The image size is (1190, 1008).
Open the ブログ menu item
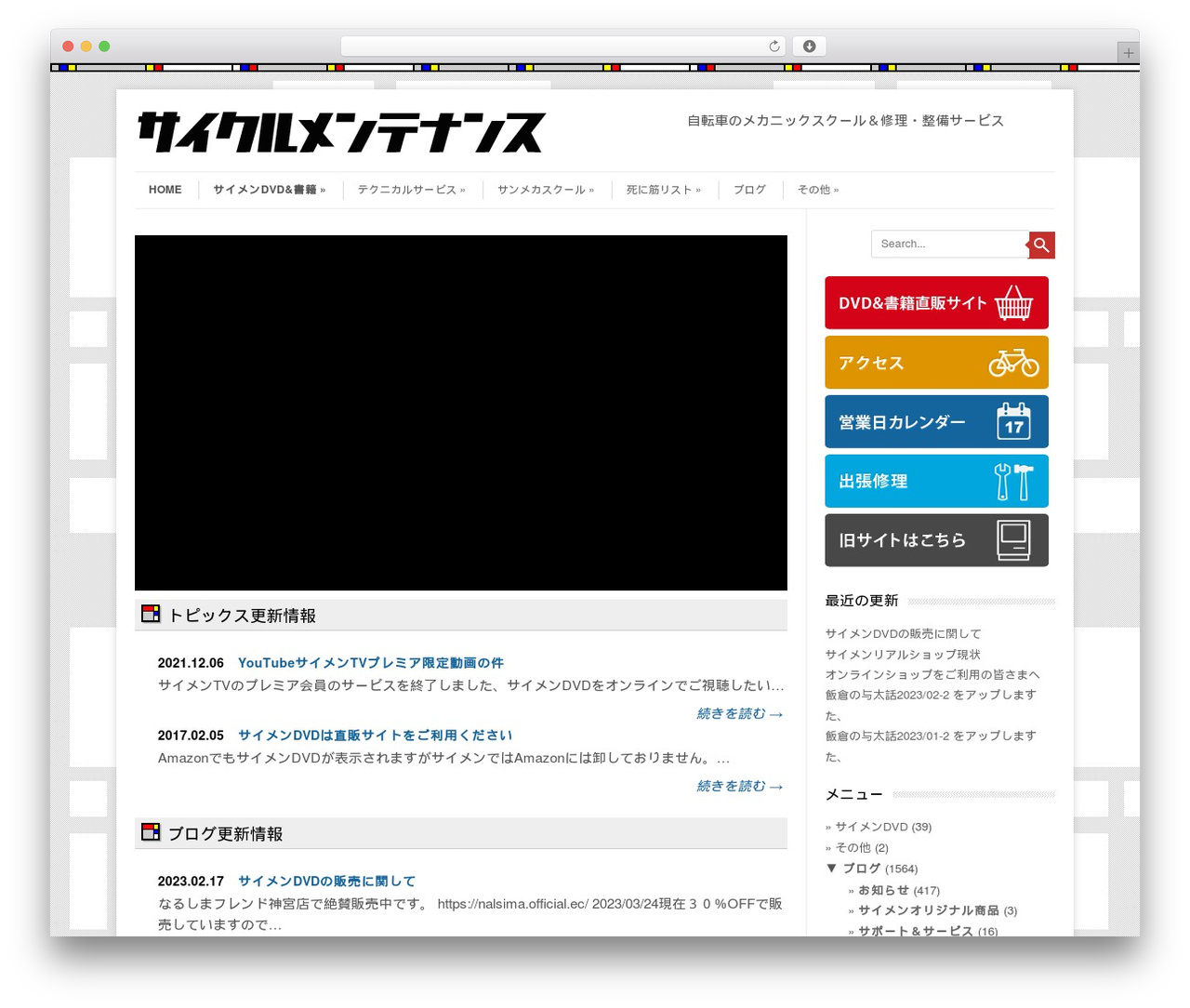pos(749,190)
